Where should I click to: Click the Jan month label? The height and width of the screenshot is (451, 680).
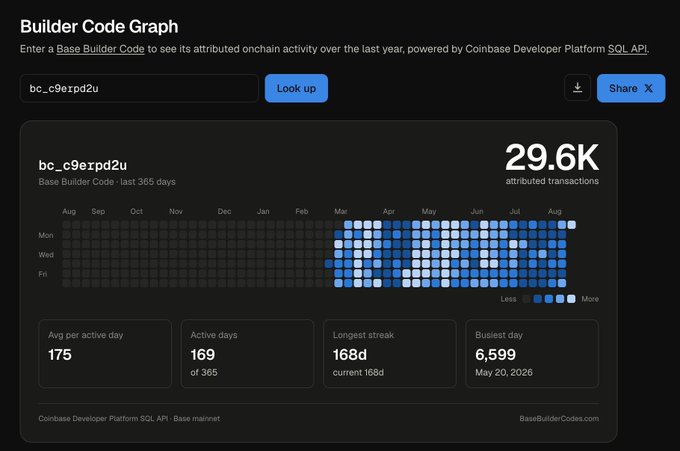click(x=263, y=211)
